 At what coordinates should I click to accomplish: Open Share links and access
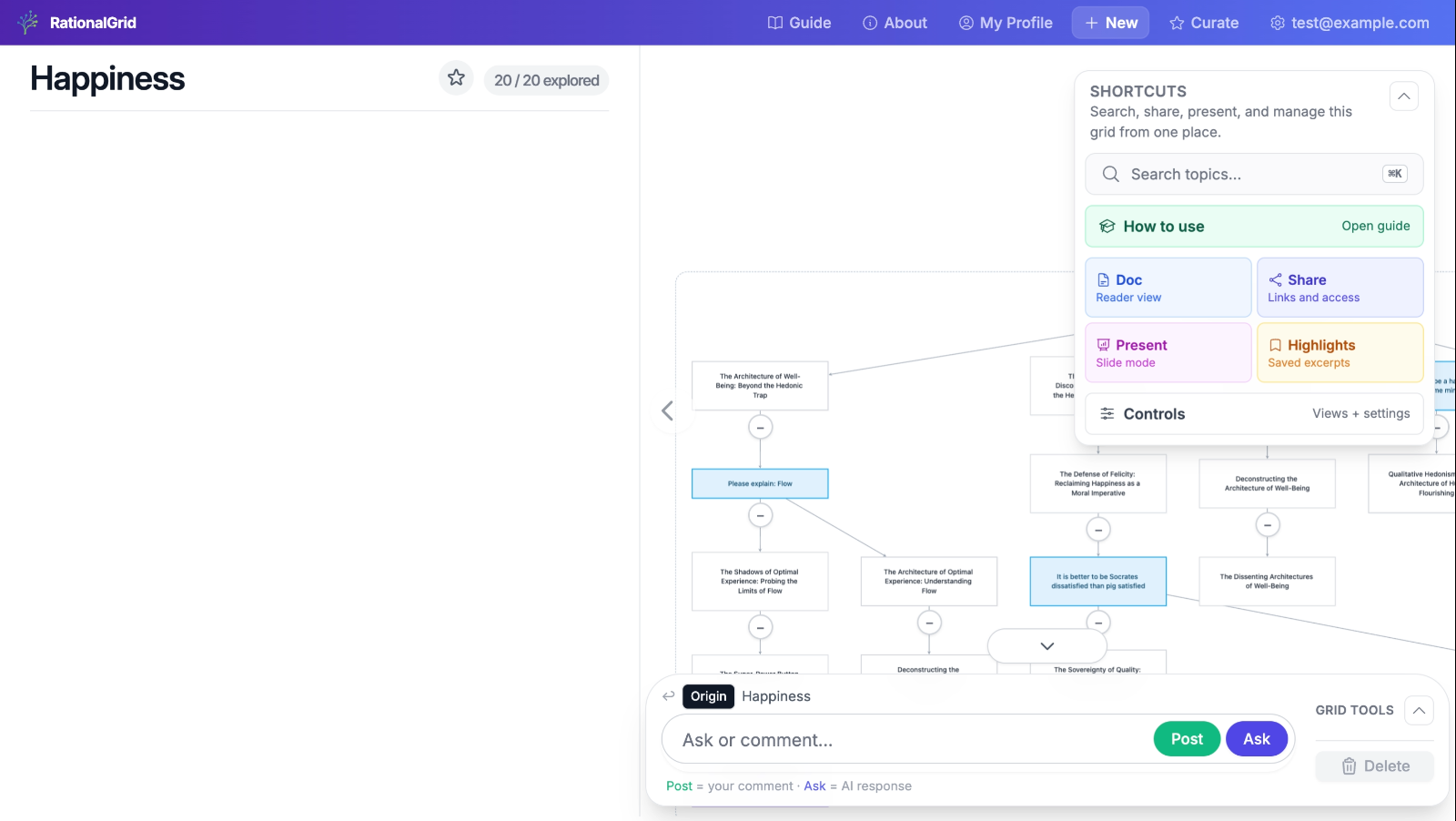point(1340,288)
